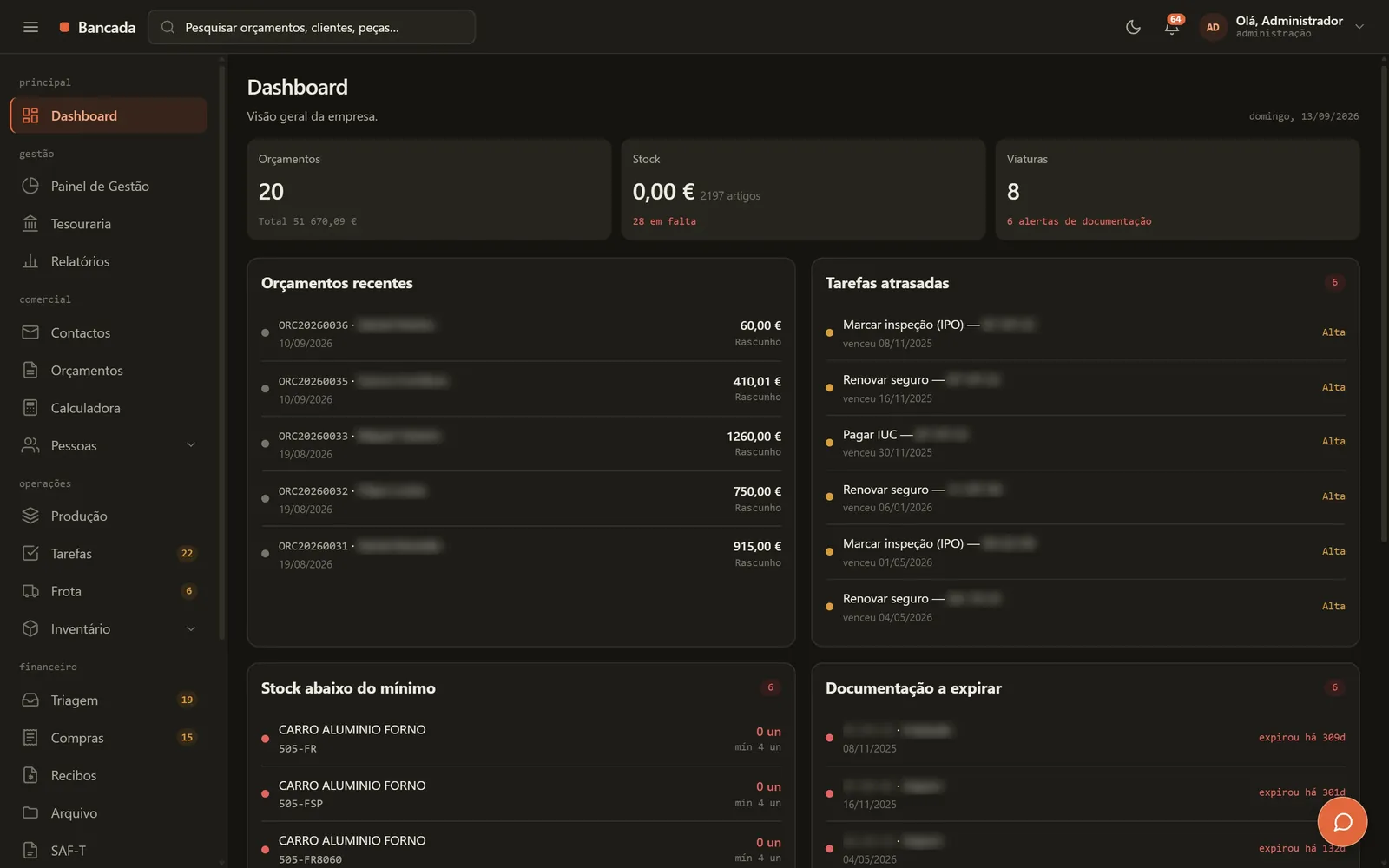The image size is (1389, 868).
Task: Click the stock item 505-FSP
Action: tap(521, 793)
